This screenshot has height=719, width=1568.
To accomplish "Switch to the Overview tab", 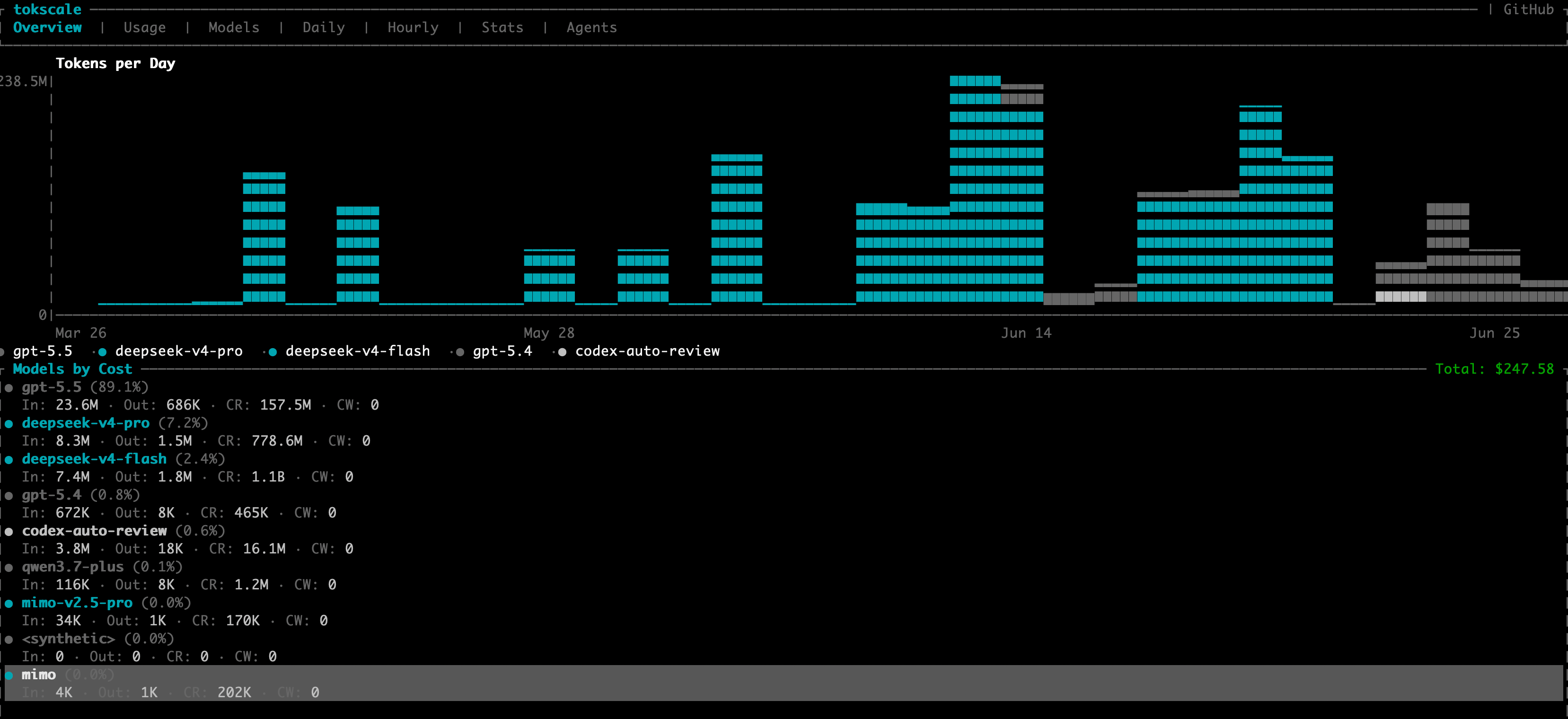I will 47,27.
